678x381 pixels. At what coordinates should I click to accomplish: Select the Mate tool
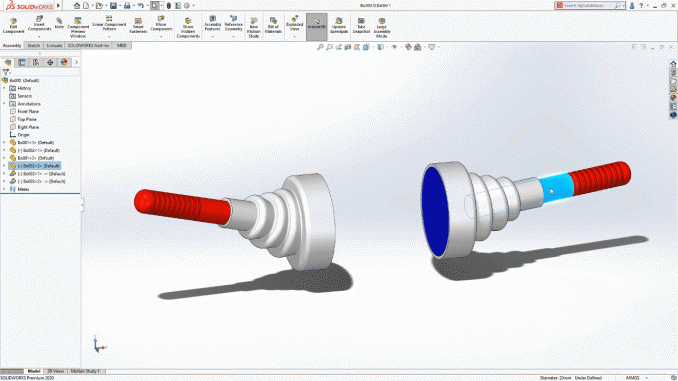(59, 23)
